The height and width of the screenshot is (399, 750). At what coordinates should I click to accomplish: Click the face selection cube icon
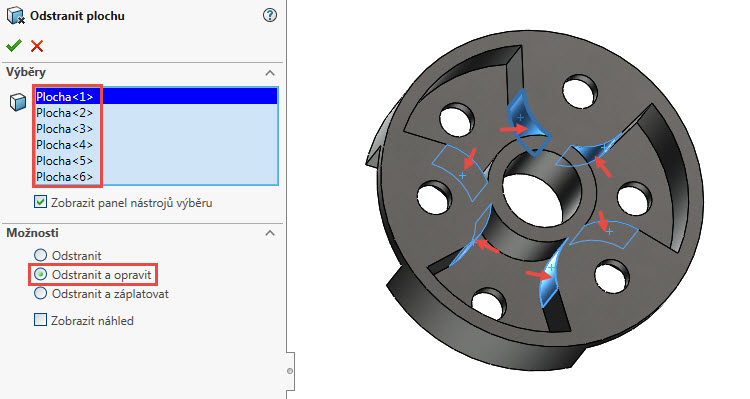[18, 102]
